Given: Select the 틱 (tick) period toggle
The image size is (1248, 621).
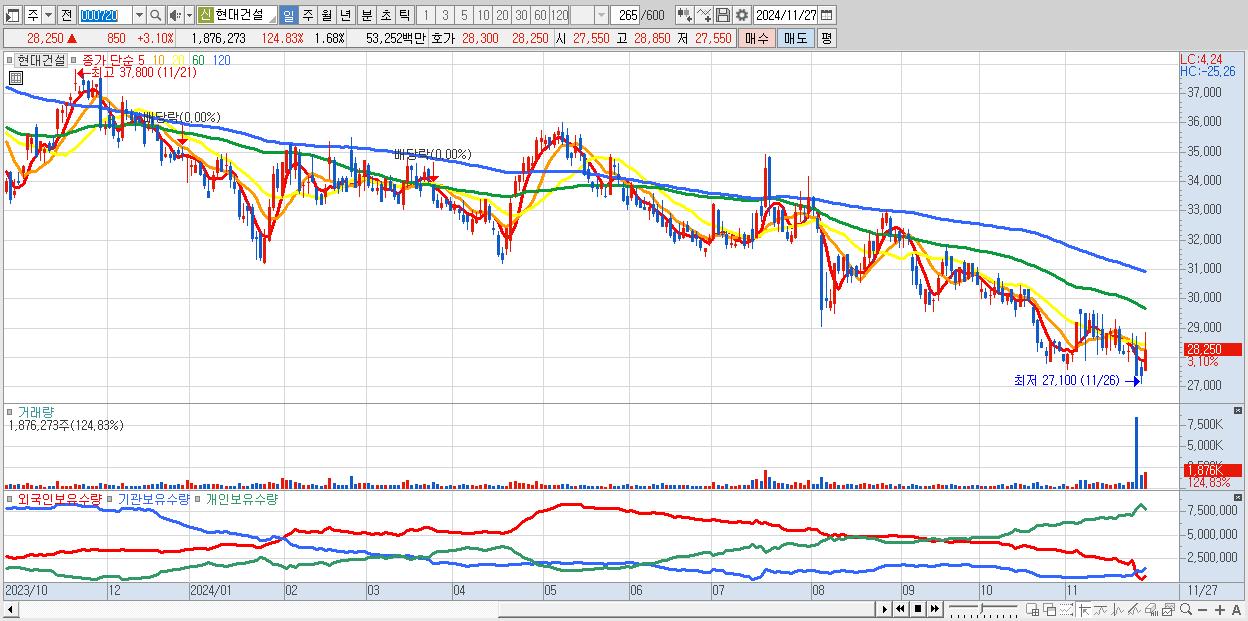Looking at the screenshot, I should [403, 15].
